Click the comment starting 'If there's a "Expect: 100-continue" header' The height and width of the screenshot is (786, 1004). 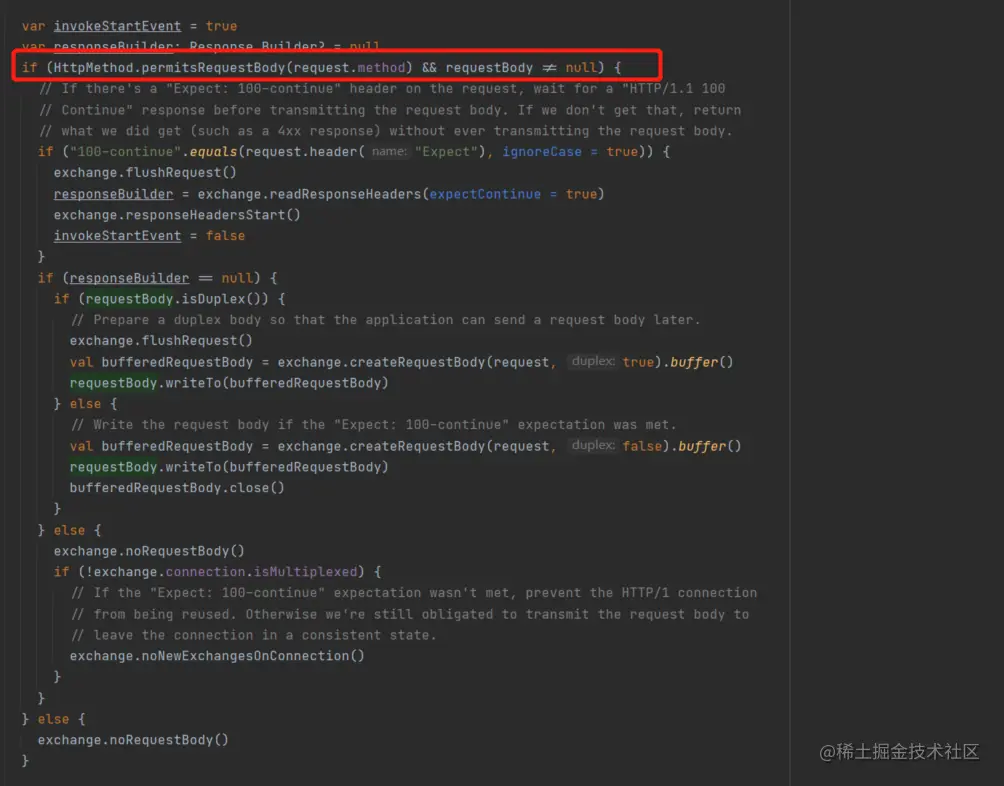[382, 88]
